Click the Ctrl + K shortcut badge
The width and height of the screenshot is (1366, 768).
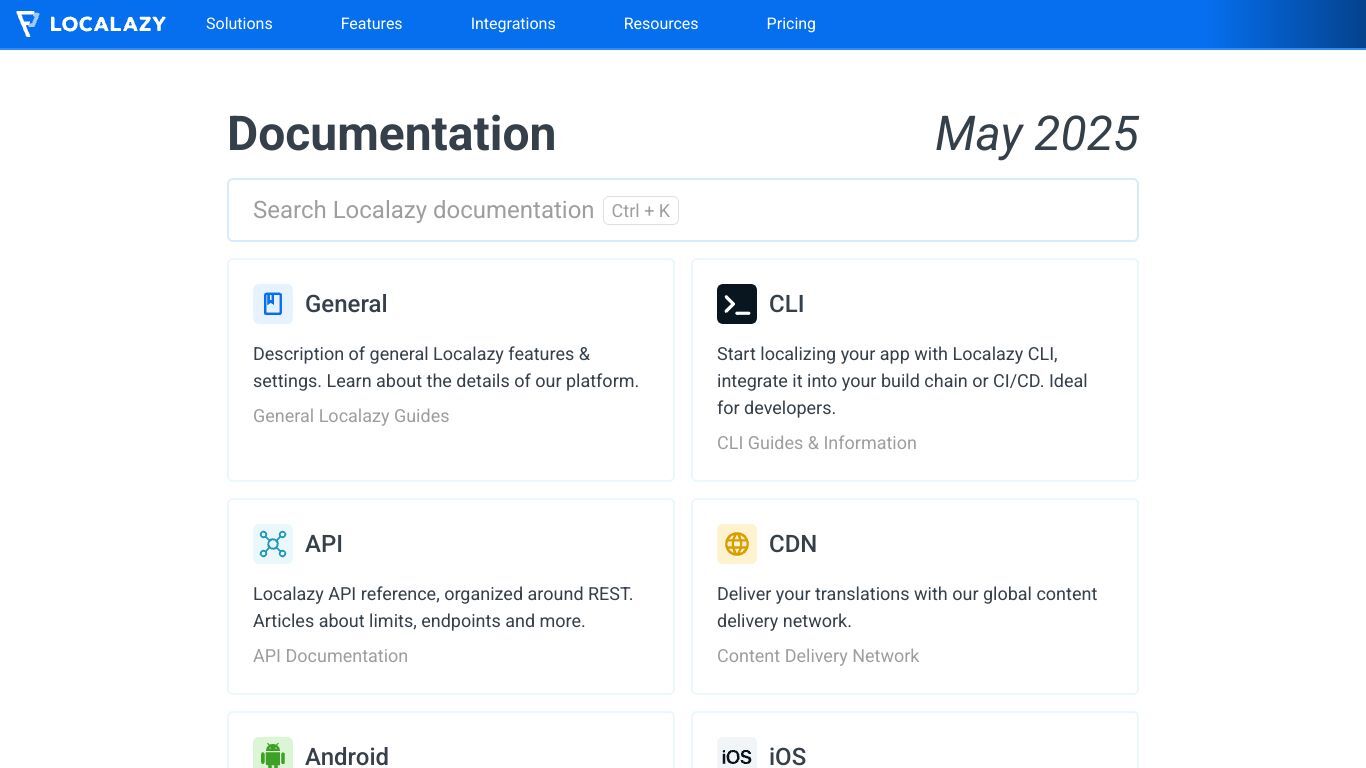[x=641, y=211]
